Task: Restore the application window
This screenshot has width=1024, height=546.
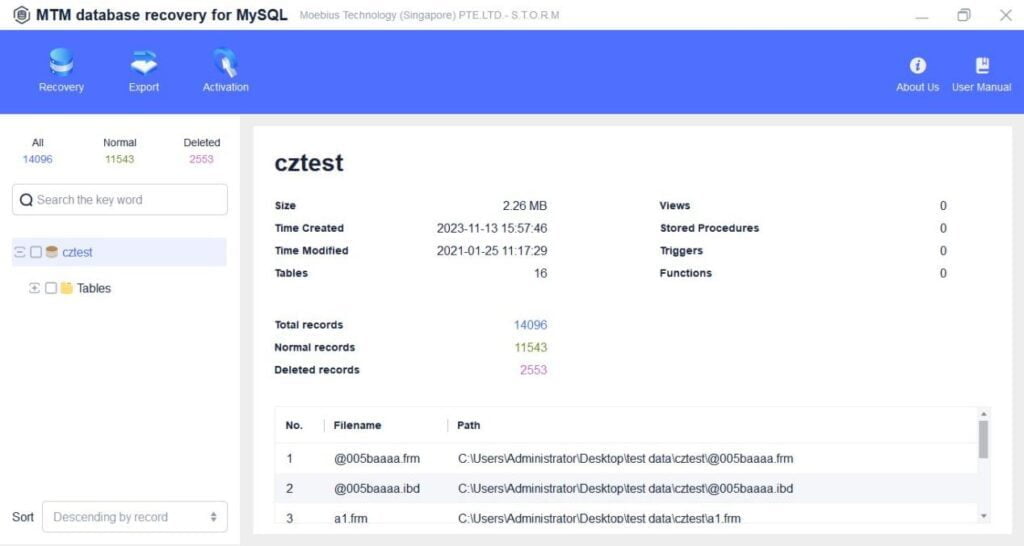Action: [963, 15]
